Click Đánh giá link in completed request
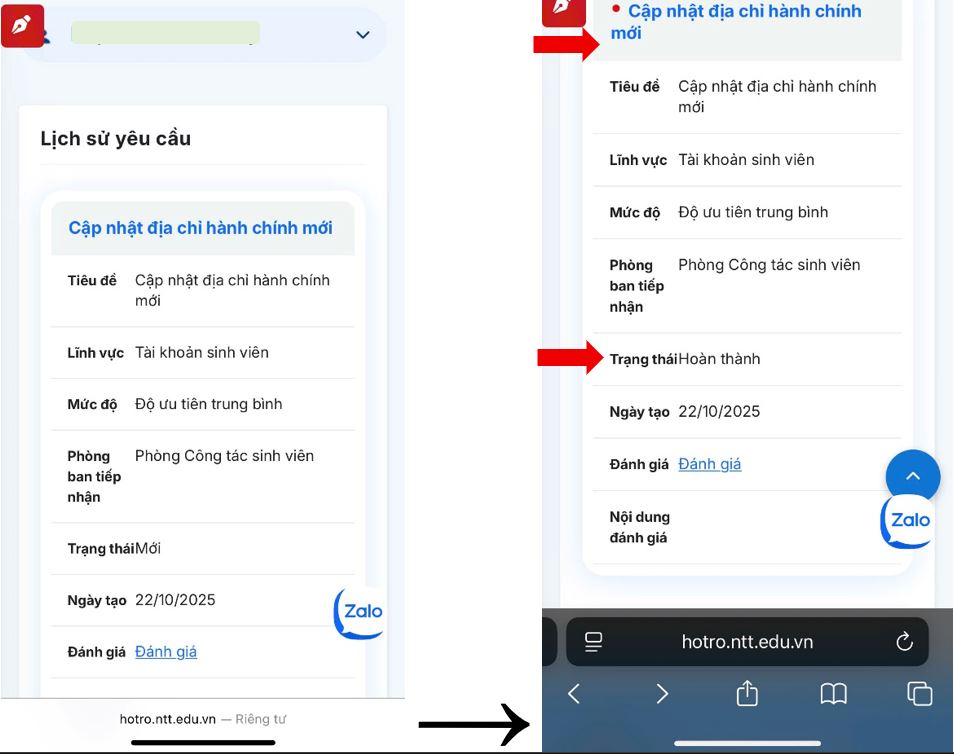The image size is (954, 754). click(x=709, y=464)
